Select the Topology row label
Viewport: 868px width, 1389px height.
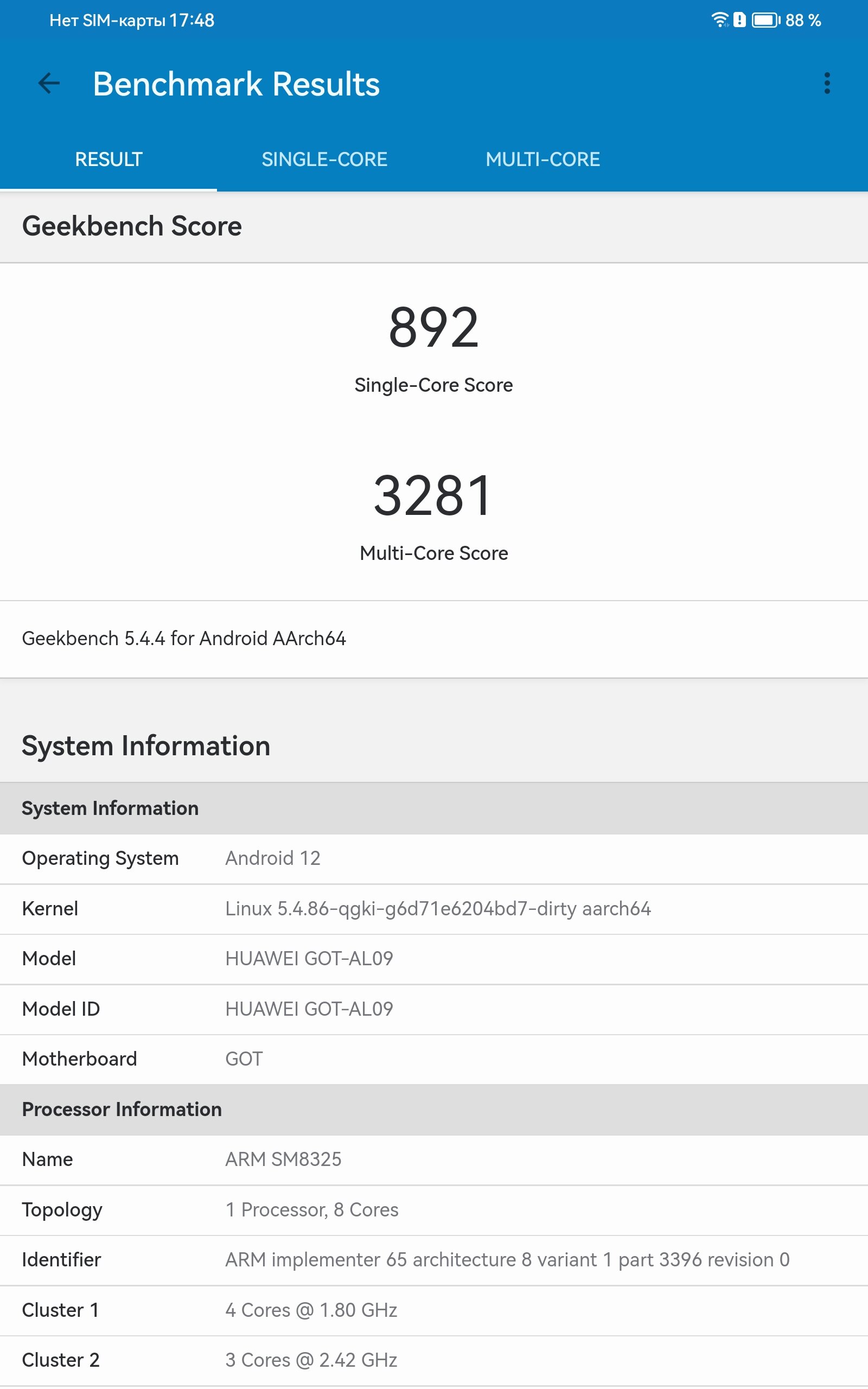tap(62, 1210)
